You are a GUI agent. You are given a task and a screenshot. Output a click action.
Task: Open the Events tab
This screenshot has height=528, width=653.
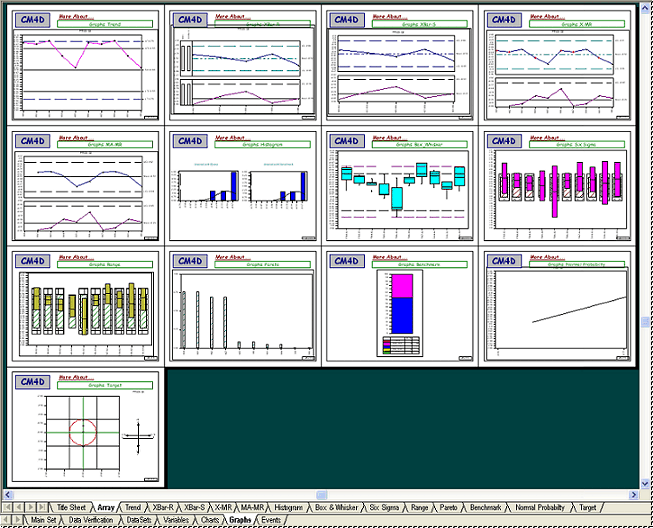[270, 520]
